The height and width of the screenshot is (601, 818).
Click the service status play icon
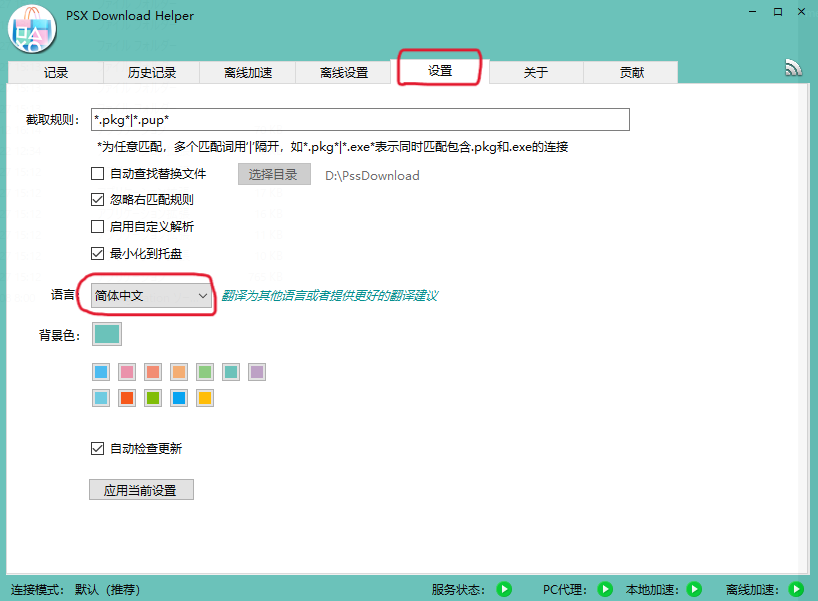click(505, 589)
